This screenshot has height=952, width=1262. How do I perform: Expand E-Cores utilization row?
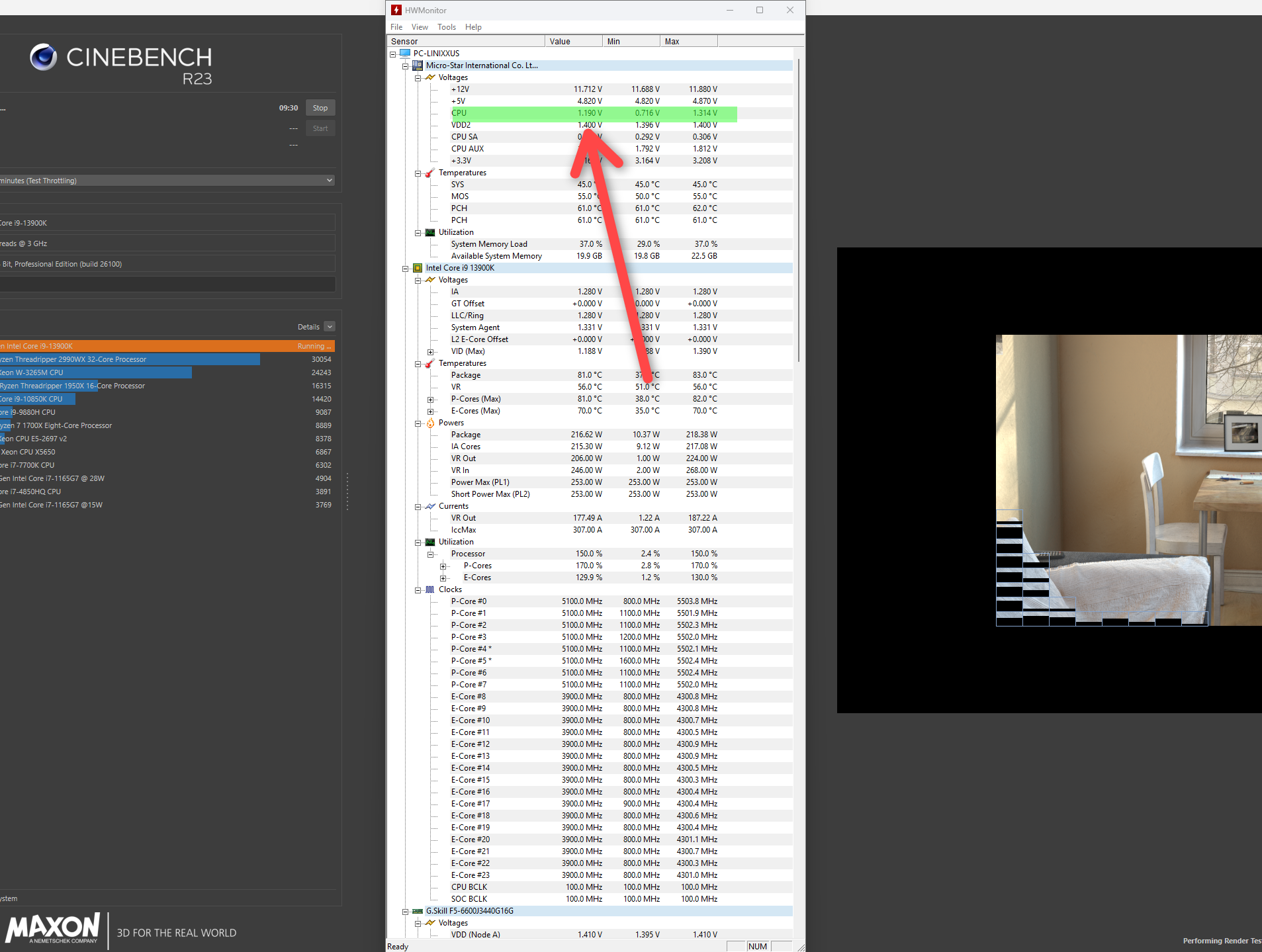click(x=443, y=578)
